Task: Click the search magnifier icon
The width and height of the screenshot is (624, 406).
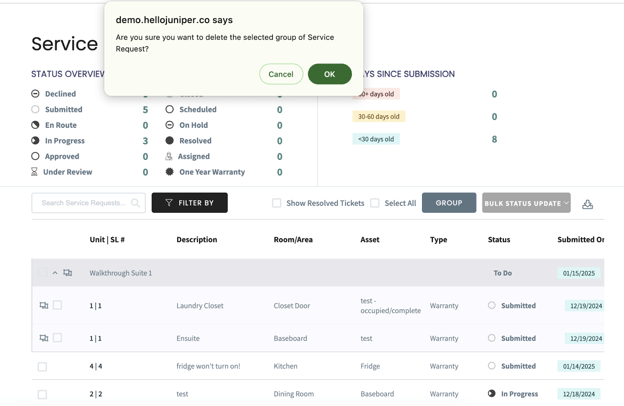Action: [135, 203]
